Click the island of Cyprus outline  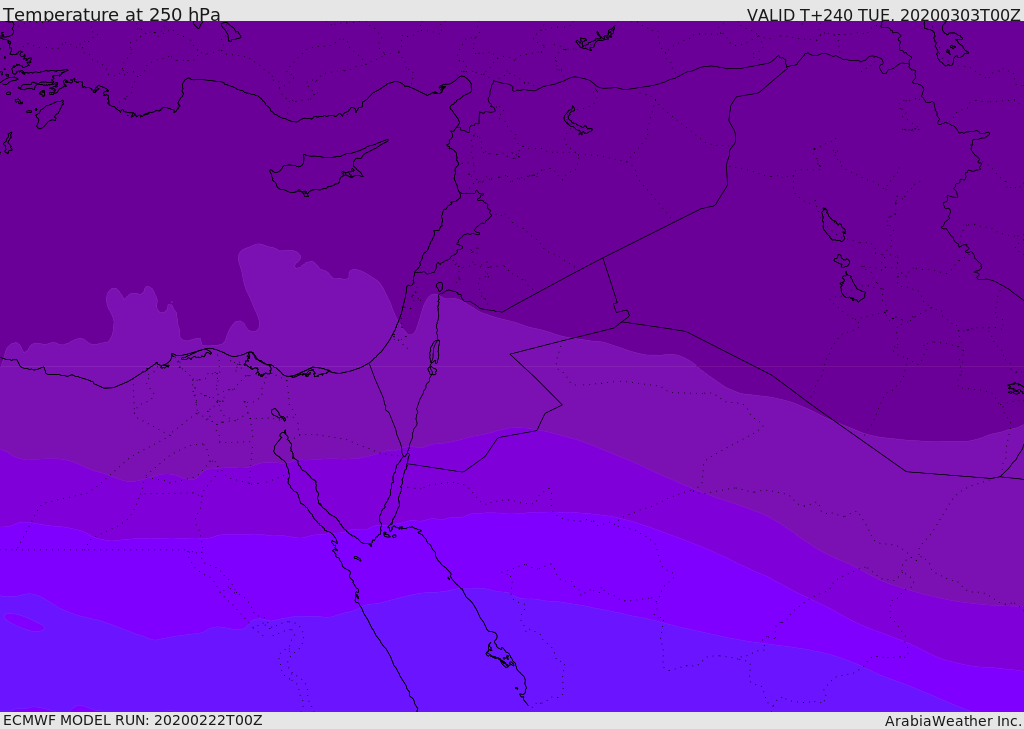tap(328, 169)
